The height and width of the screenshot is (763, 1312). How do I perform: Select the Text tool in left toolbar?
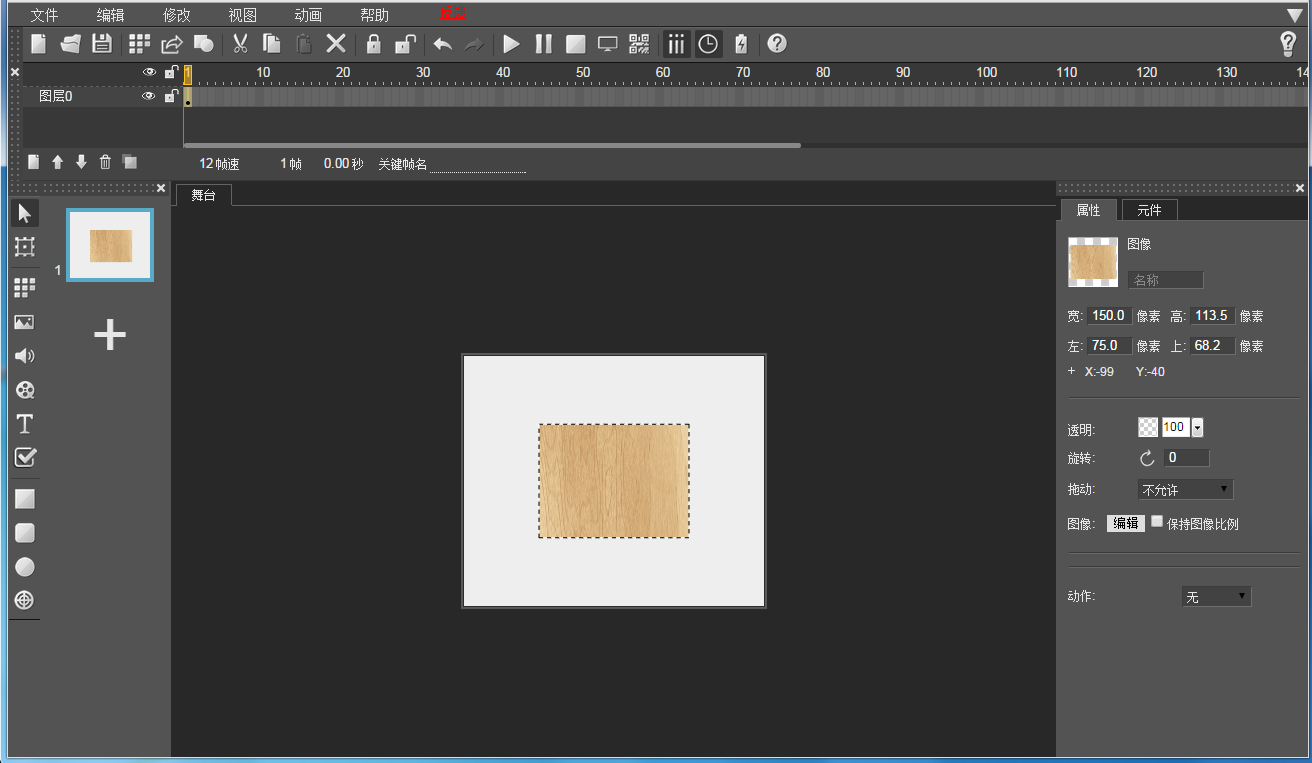25,424
